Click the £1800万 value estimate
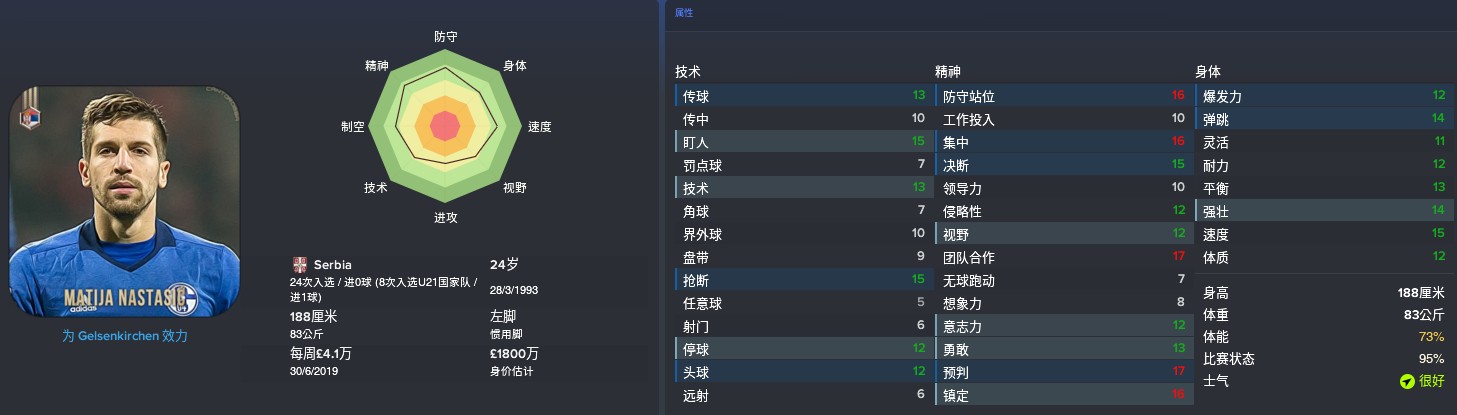This screenshot has width=1457, height=415. pos(515,353)
